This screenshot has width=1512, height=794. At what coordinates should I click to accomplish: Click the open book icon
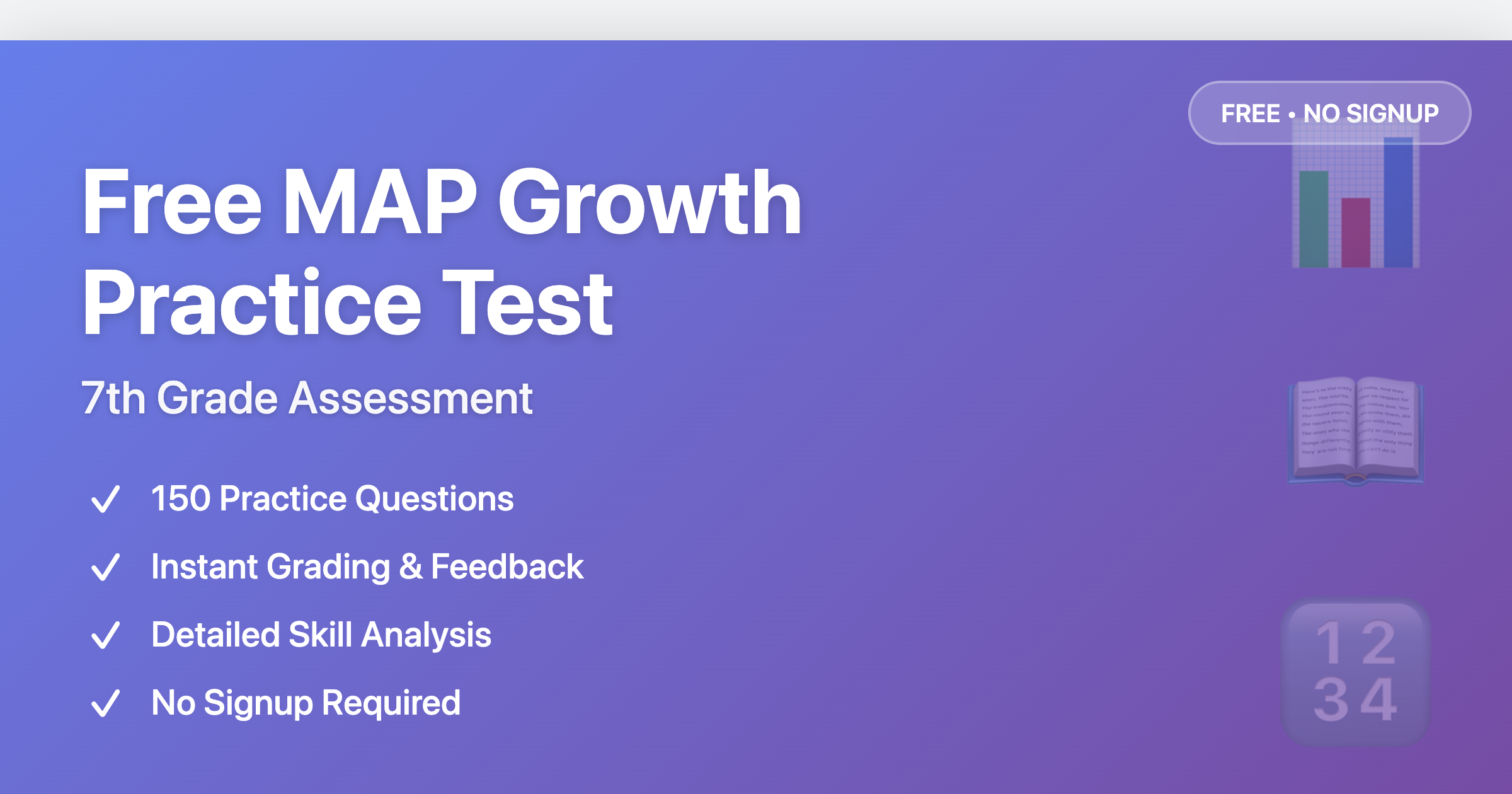1356,432
